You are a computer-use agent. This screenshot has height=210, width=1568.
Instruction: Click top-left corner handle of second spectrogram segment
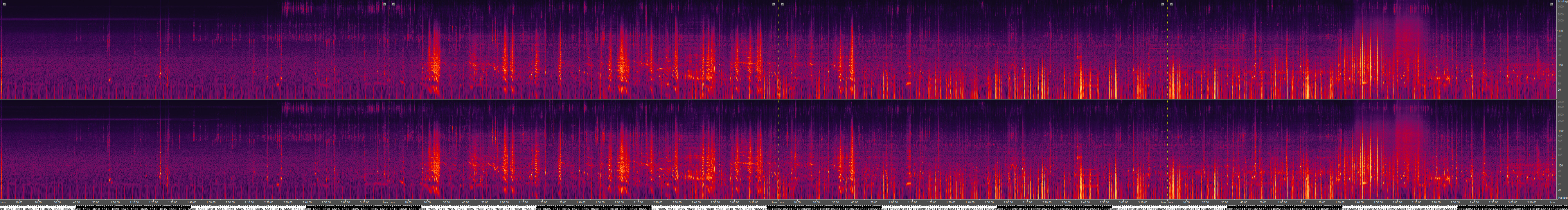point(393,4)
